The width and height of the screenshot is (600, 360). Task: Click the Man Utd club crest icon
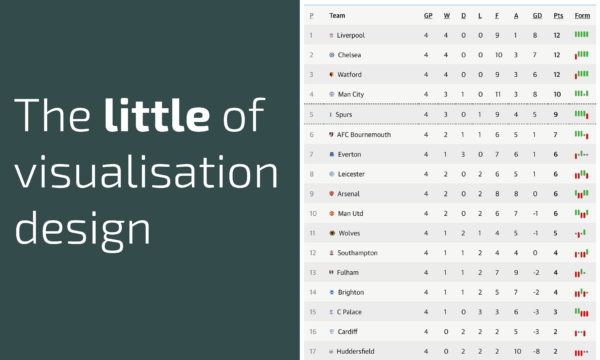pos(332,213)
